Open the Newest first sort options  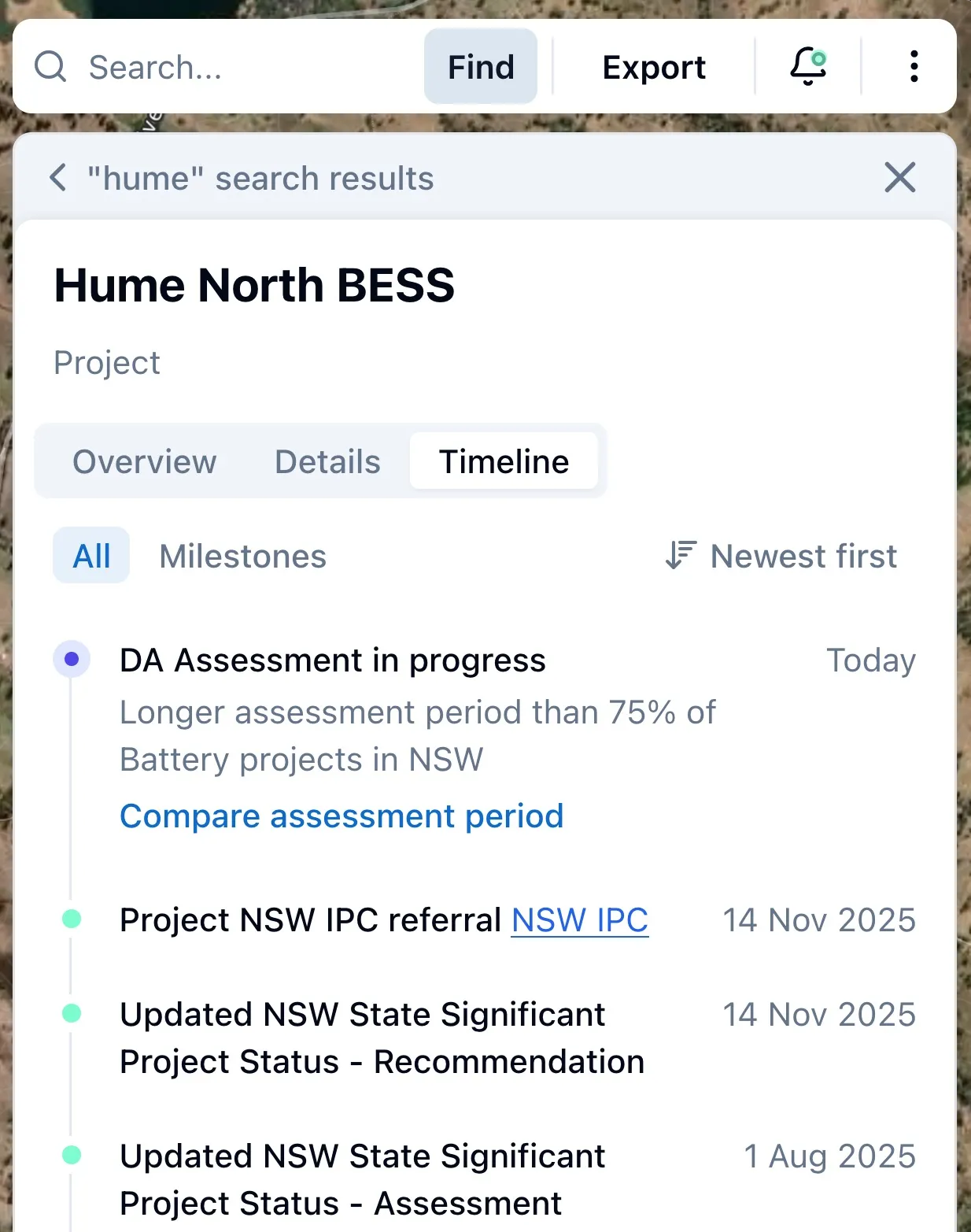803,556
